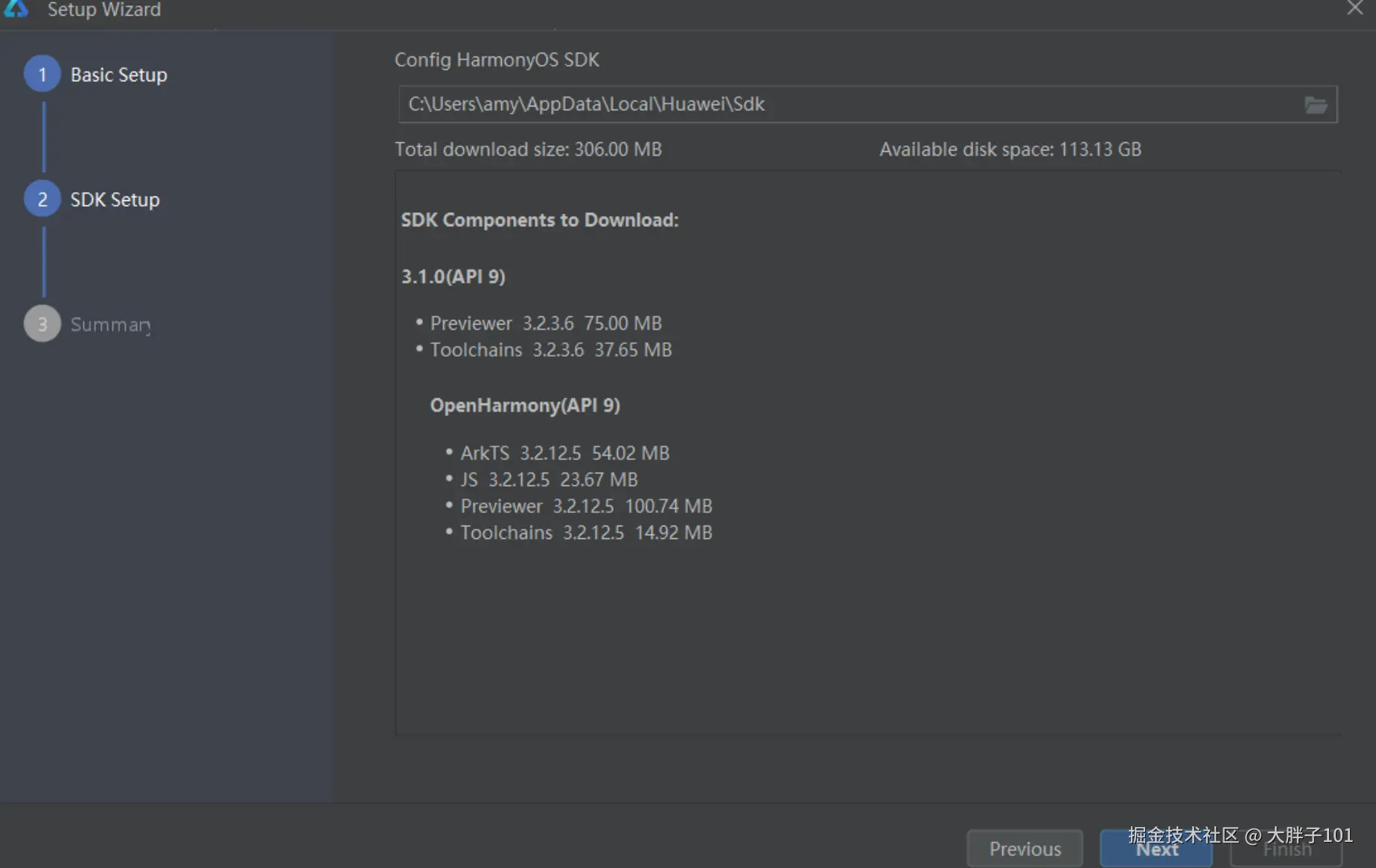Click 'Toolchains 3.2.12.5 14.92 MB' row
The height and width of the screenshot is (868, 1376).
tap(586, 533)
